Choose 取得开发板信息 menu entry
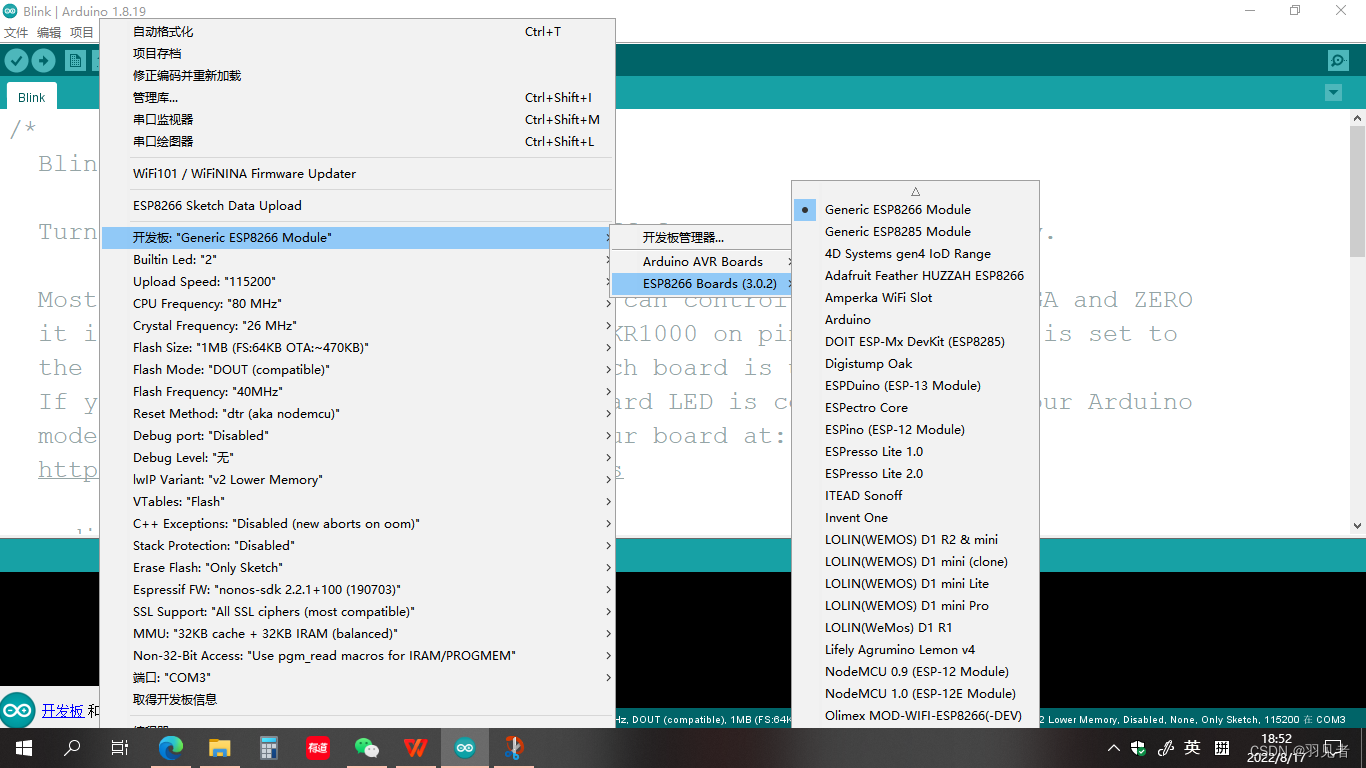The image size is (1366, 768). pos(358,700)
